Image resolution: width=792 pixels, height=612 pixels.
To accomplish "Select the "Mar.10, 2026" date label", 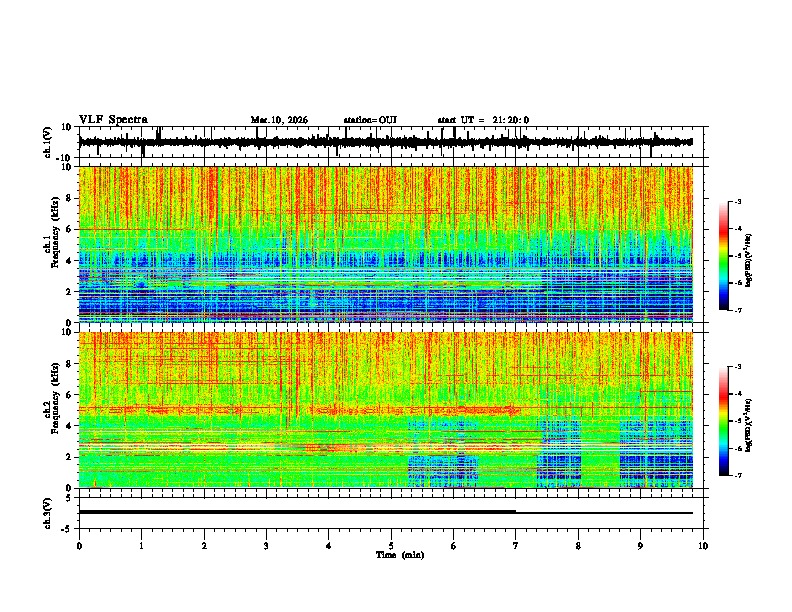I will [279, 120].
